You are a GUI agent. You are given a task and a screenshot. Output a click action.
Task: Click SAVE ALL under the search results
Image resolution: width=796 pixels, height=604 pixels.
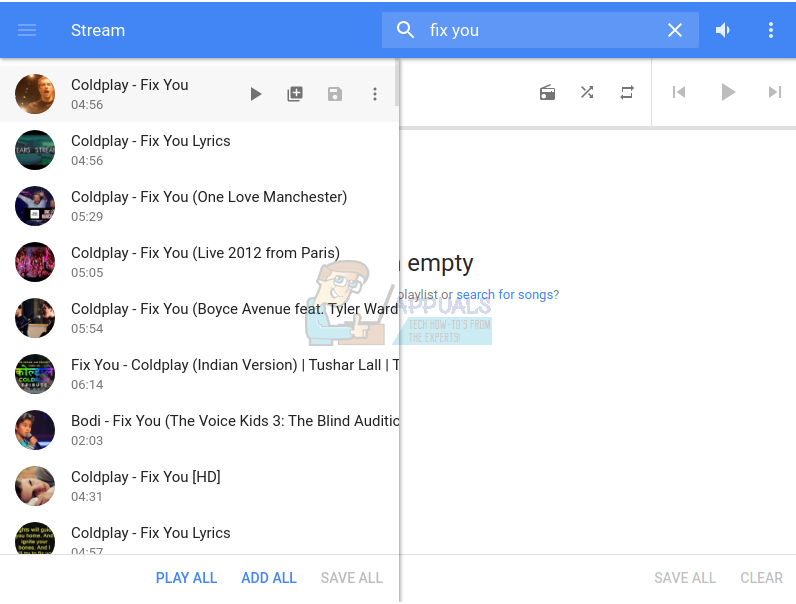(x=351, y=578)
